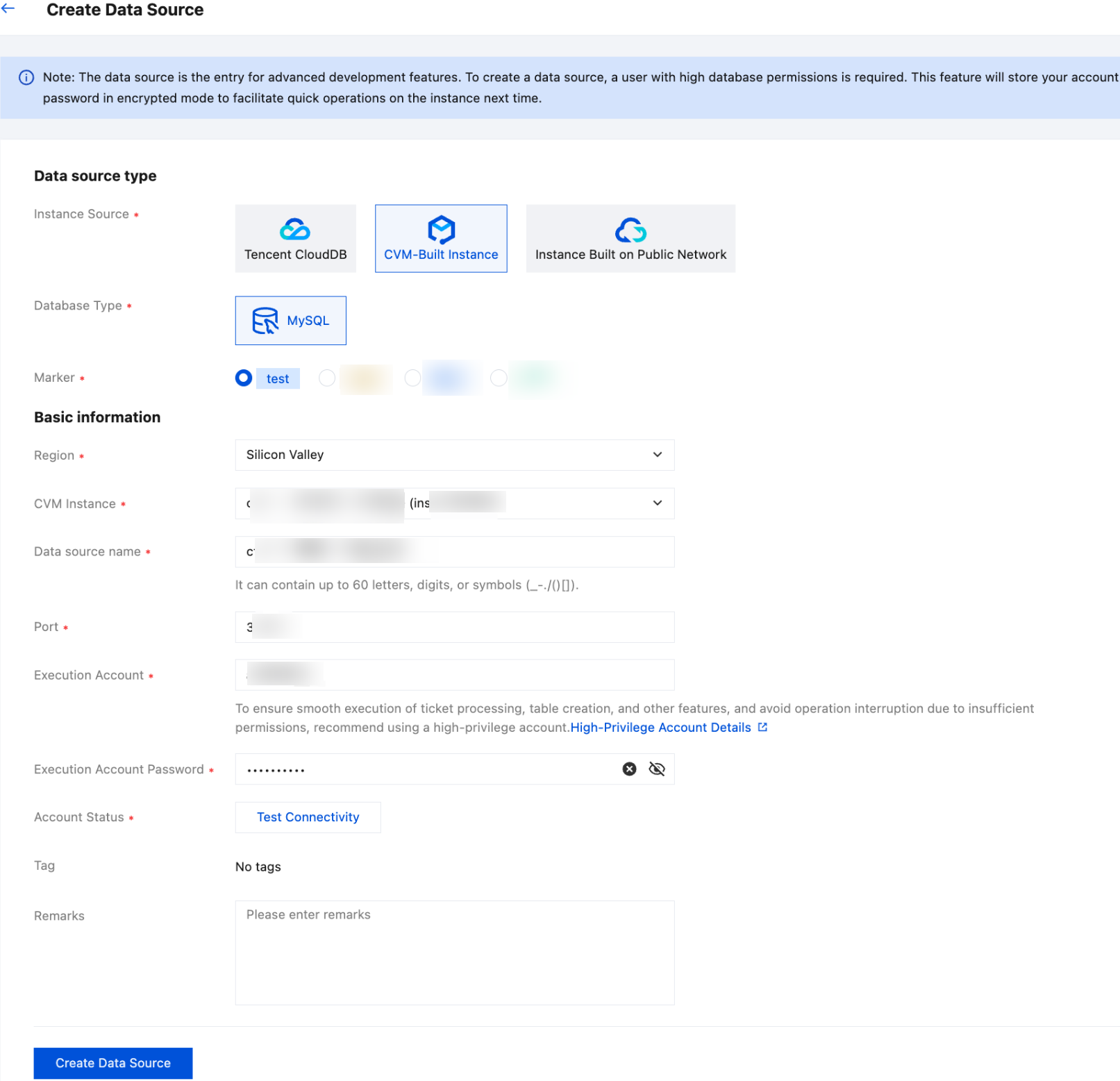This screenshot has width=1120, height=1081.
Task: Click the external link icon after Account Details
Action: tap(762, 727)
